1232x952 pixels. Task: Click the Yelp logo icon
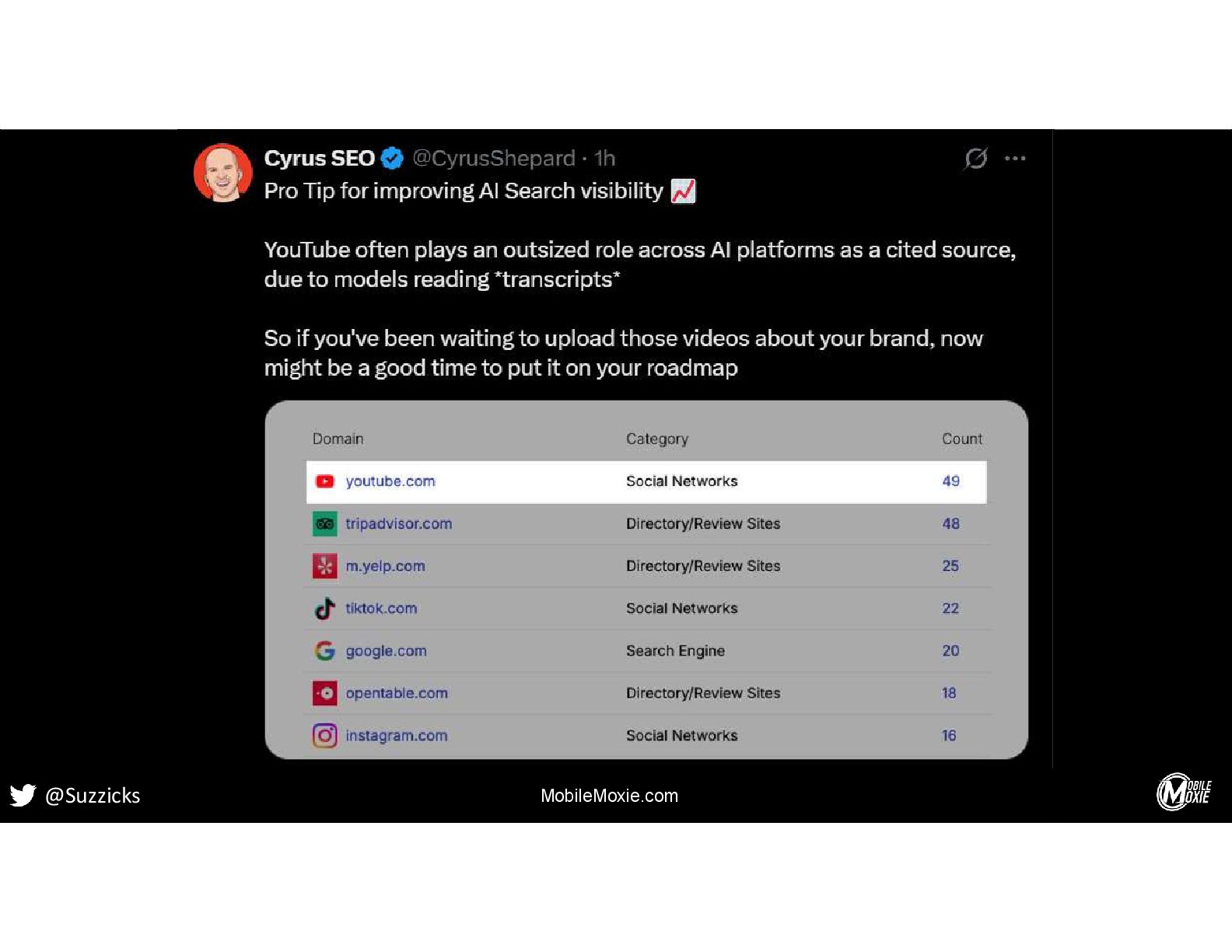tap(325, 566)
